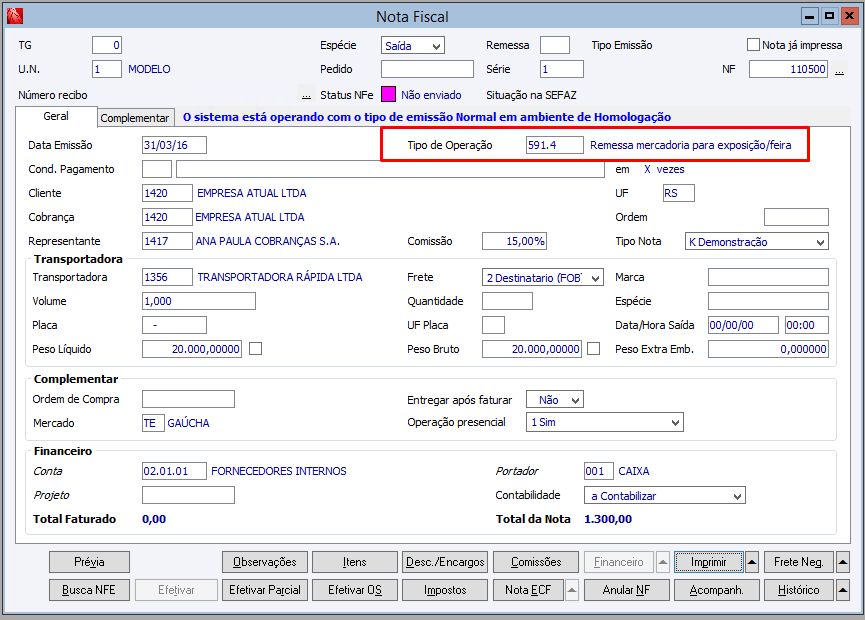Open the Número recibo ellipsis lookup button
Image resolution: width=865 pixels, height=620 pixels.
(x=306, y=95)
